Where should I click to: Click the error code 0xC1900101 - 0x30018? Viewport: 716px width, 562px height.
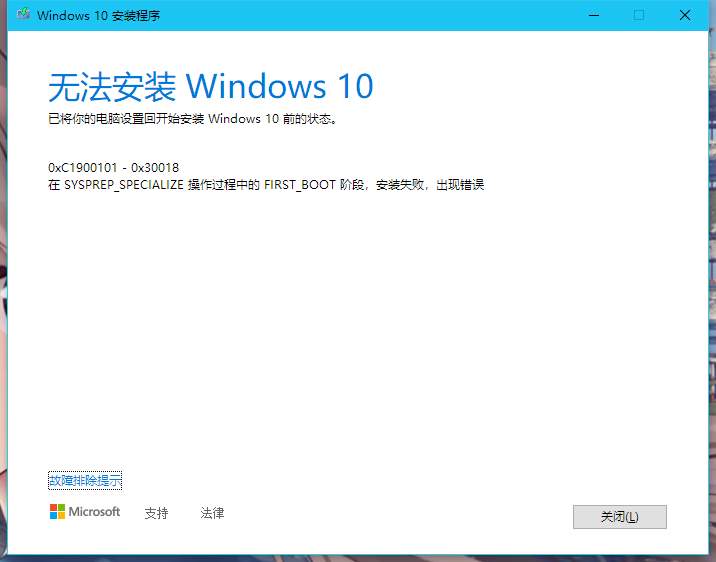[113, 167]
